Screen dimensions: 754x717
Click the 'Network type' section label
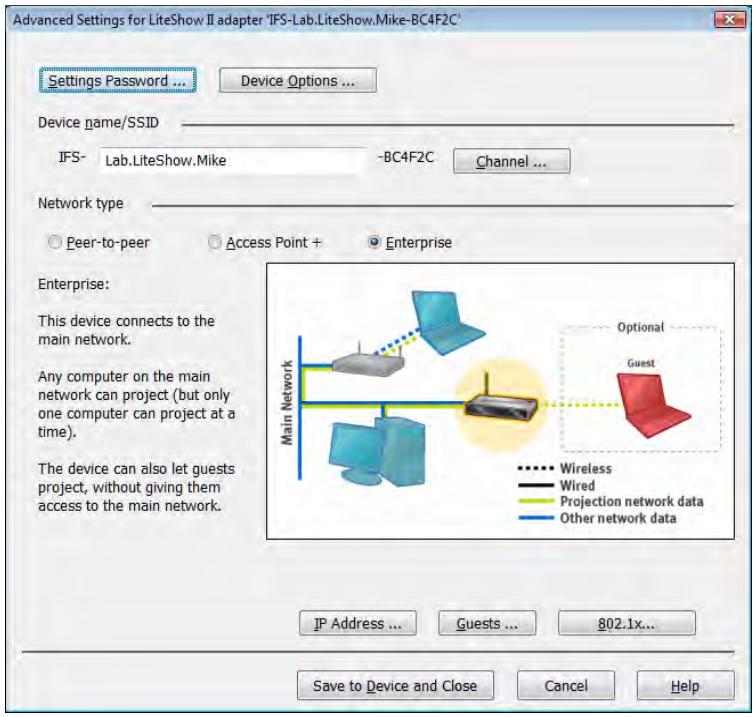pos(80,203)
